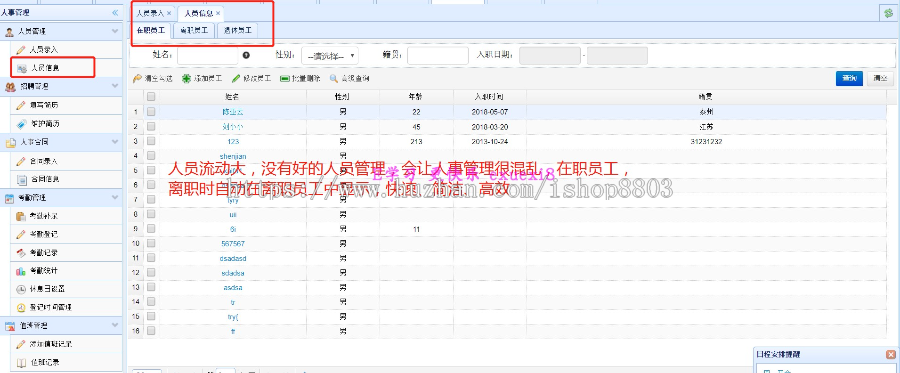Screen dimensions: 900x373
Task: Check the checkbox for asdsa row
Action: pyautogui.click(x=151, y=287)
